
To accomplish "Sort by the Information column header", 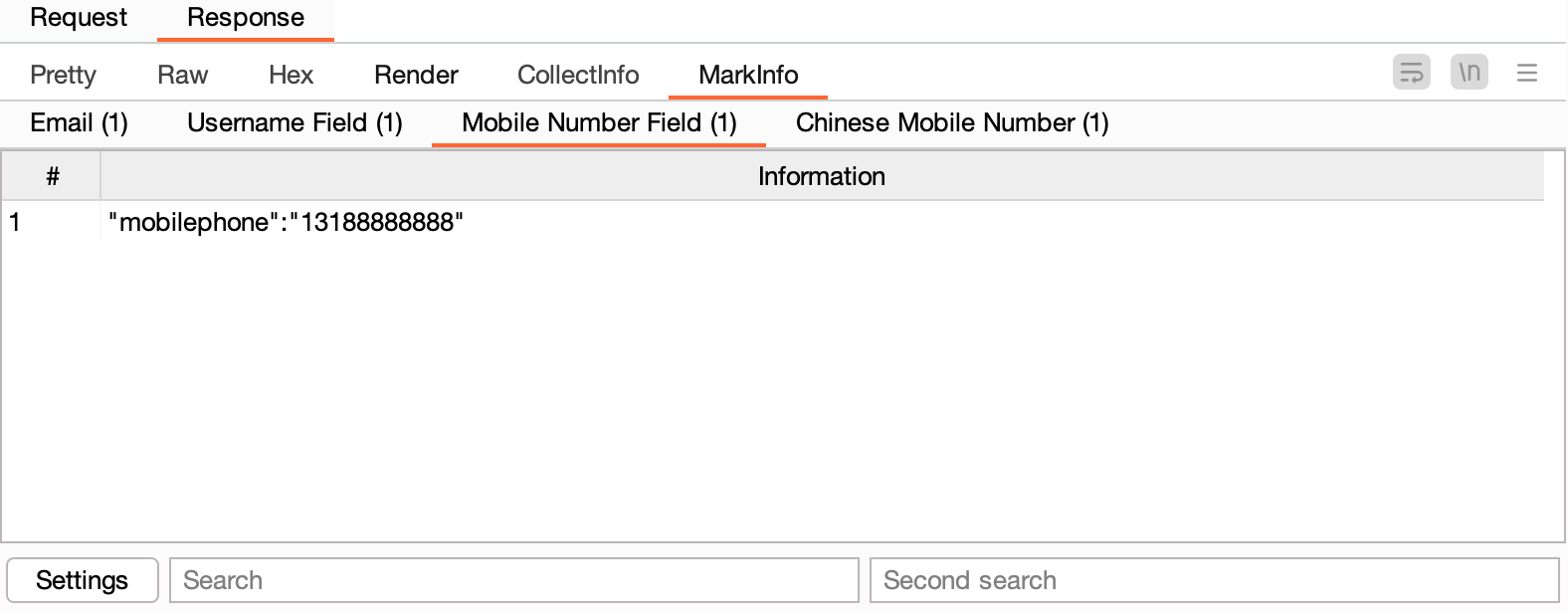I will [821, 176].
